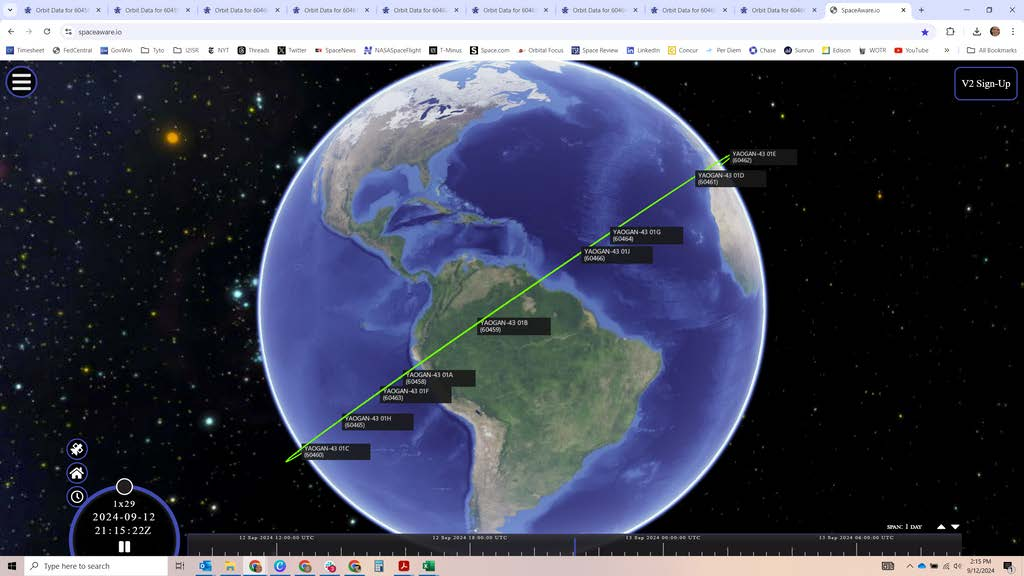Image resolution: width=1024 pixels, height=576 pixels.
Task: Pause the simulation playback
Action: click(x=124, y=547)
